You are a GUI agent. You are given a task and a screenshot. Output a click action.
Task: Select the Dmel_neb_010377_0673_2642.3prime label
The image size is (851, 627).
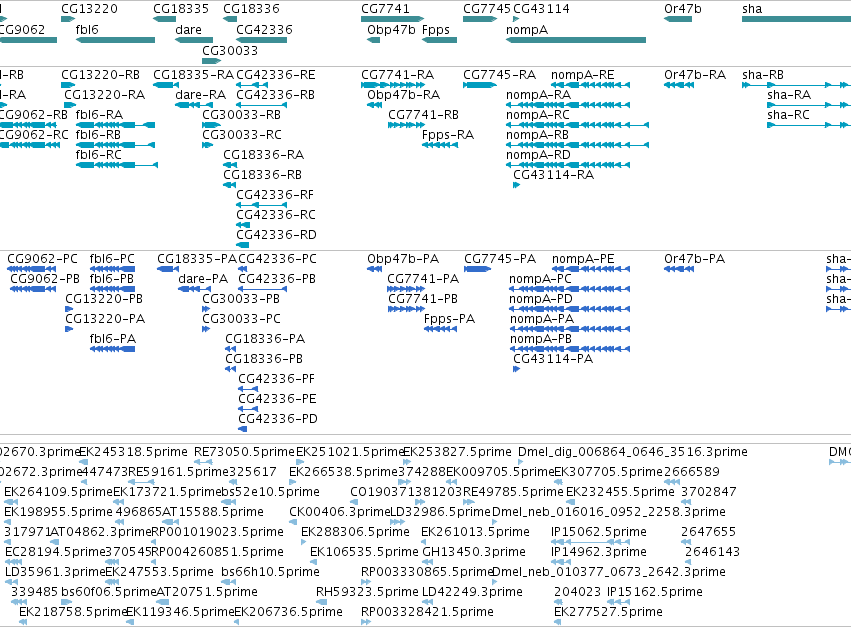coord(608,572)
